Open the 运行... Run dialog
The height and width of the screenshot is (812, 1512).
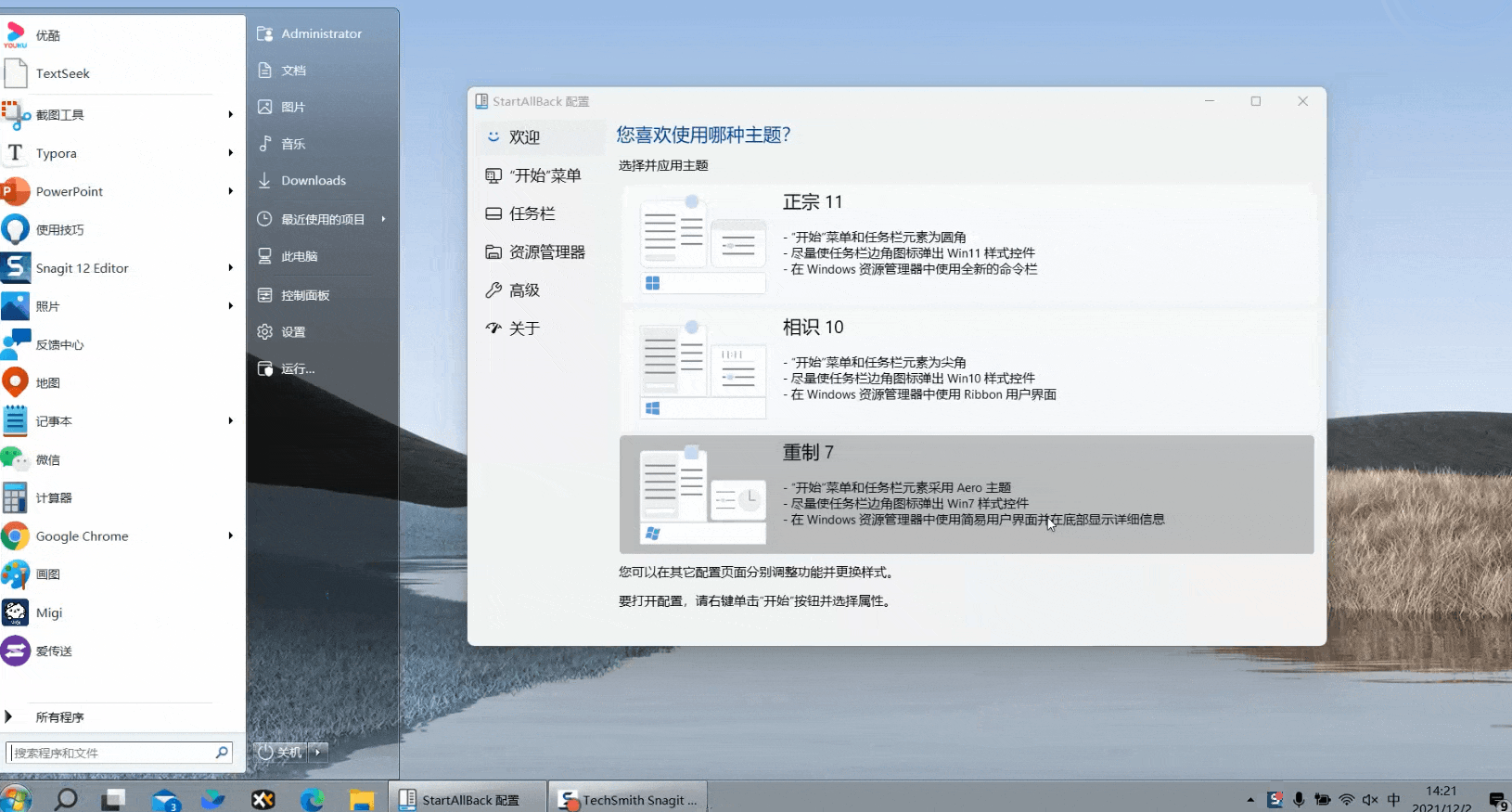pyautogui.click(x=323, y=368)
